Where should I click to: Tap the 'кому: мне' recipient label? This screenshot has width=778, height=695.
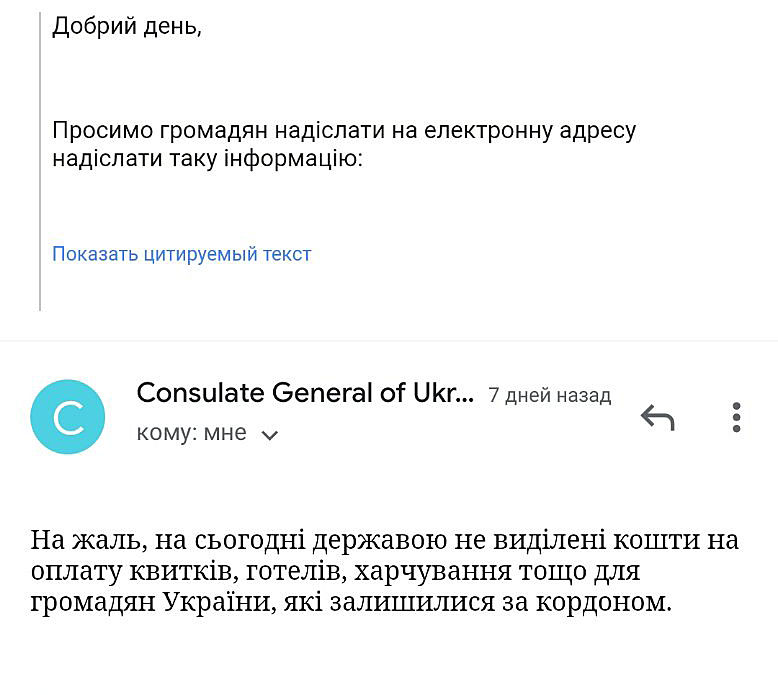tap(191, 434)
